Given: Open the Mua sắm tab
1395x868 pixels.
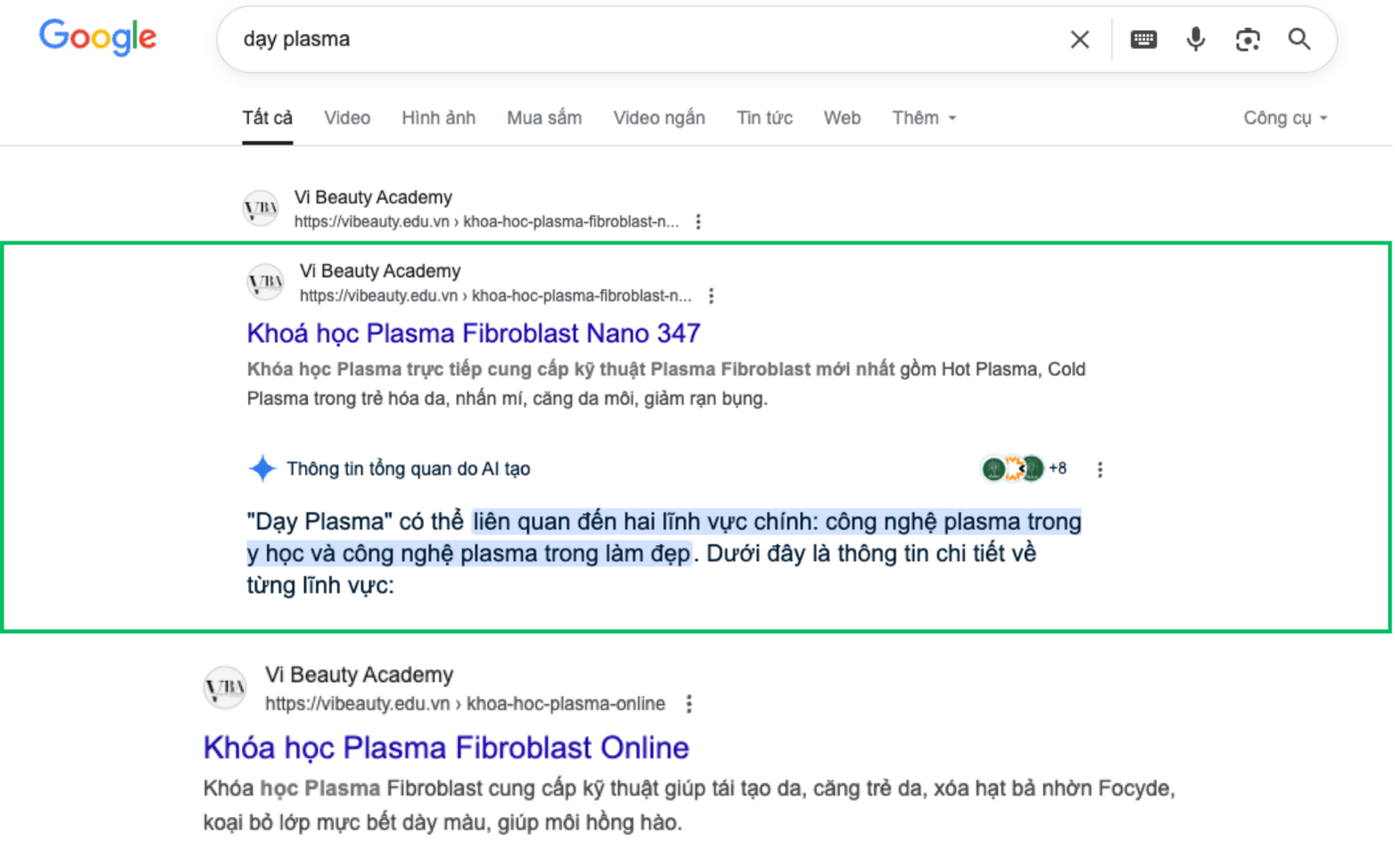Looking at the screenshot, I should coord(544,118).
